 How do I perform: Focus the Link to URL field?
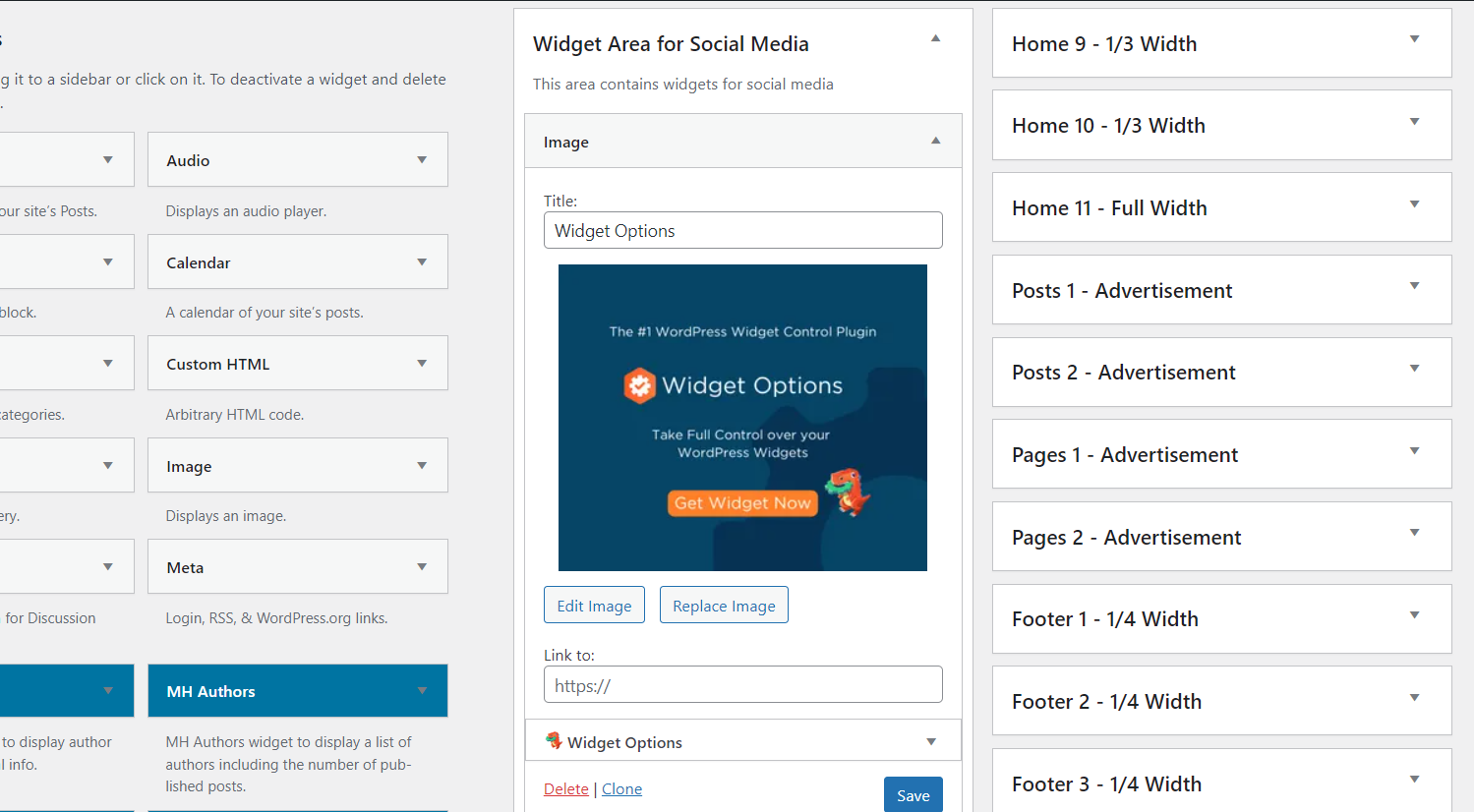pos(742,684)
